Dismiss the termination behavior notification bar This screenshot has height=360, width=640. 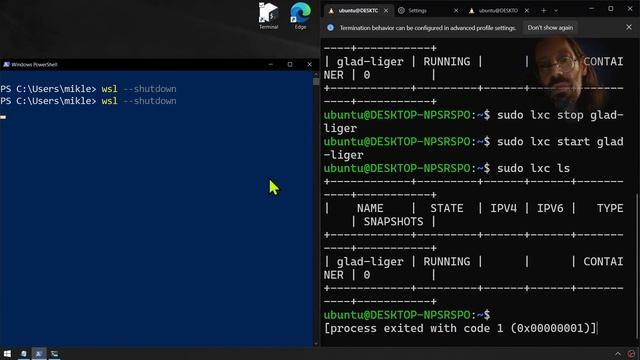[x=629, y=27]
